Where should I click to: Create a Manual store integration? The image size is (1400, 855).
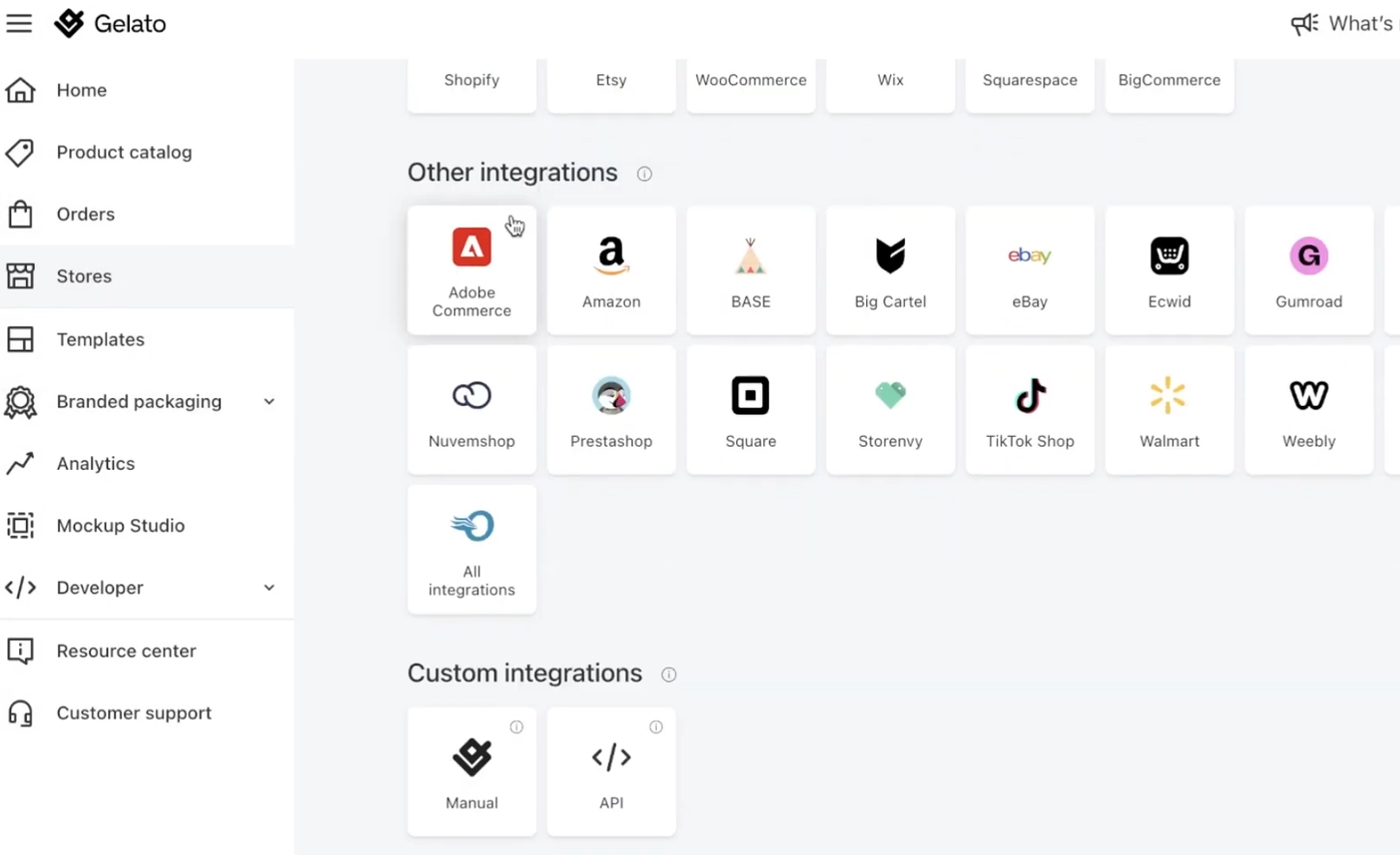click(472, 772)
